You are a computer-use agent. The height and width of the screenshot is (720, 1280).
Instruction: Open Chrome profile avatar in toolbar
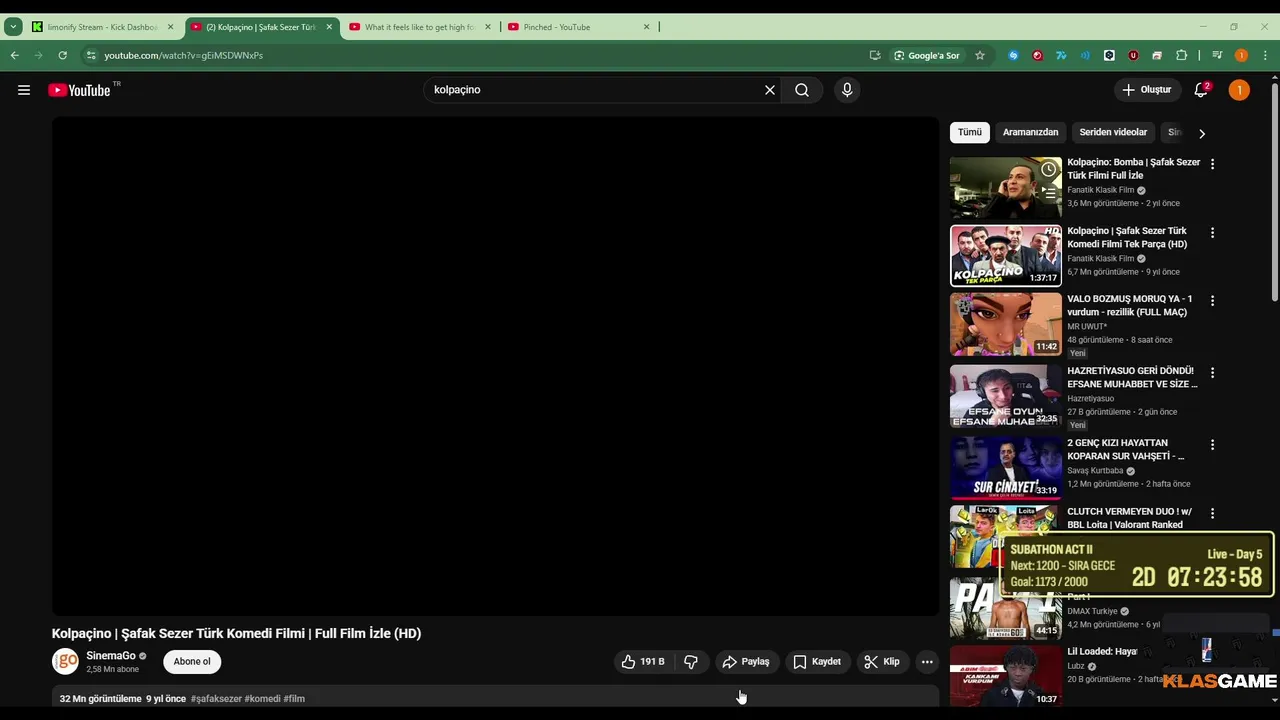1241,55
